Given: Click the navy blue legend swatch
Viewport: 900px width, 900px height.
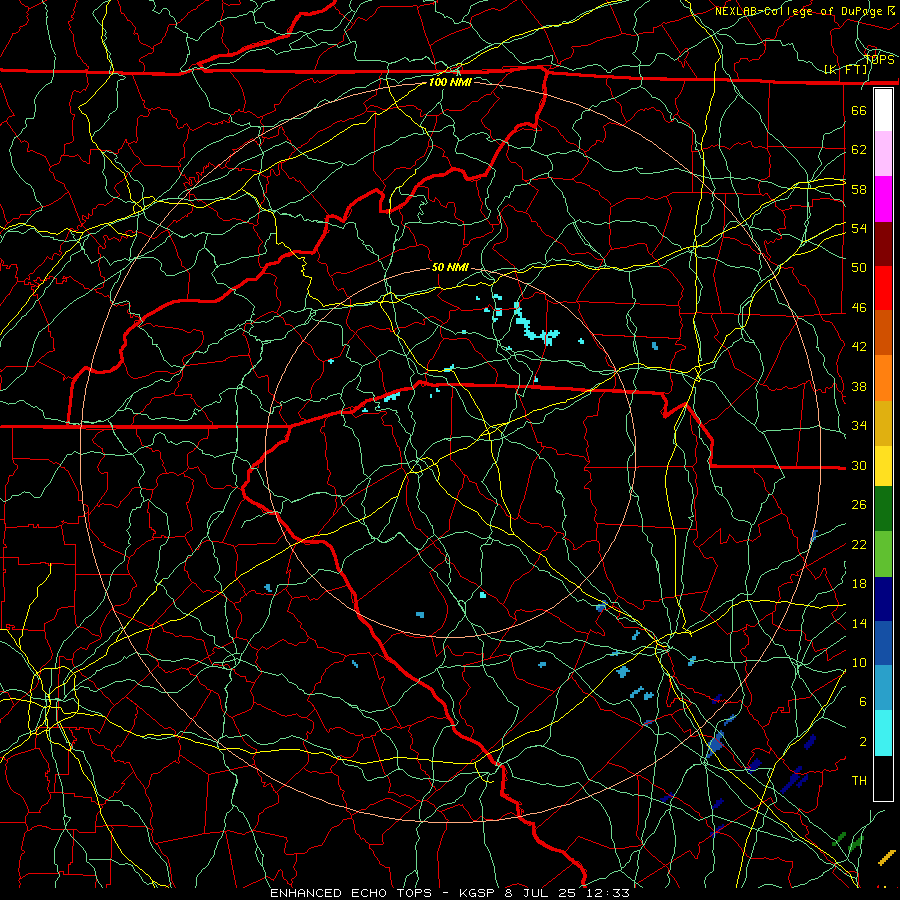Looking at the screenshot, I should [x=883, y=599].
